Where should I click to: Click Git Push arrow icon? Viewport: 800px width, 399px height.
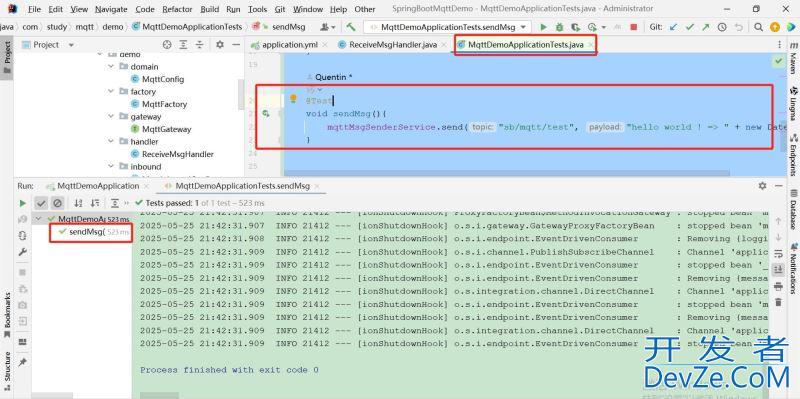(x=706, y=27)
